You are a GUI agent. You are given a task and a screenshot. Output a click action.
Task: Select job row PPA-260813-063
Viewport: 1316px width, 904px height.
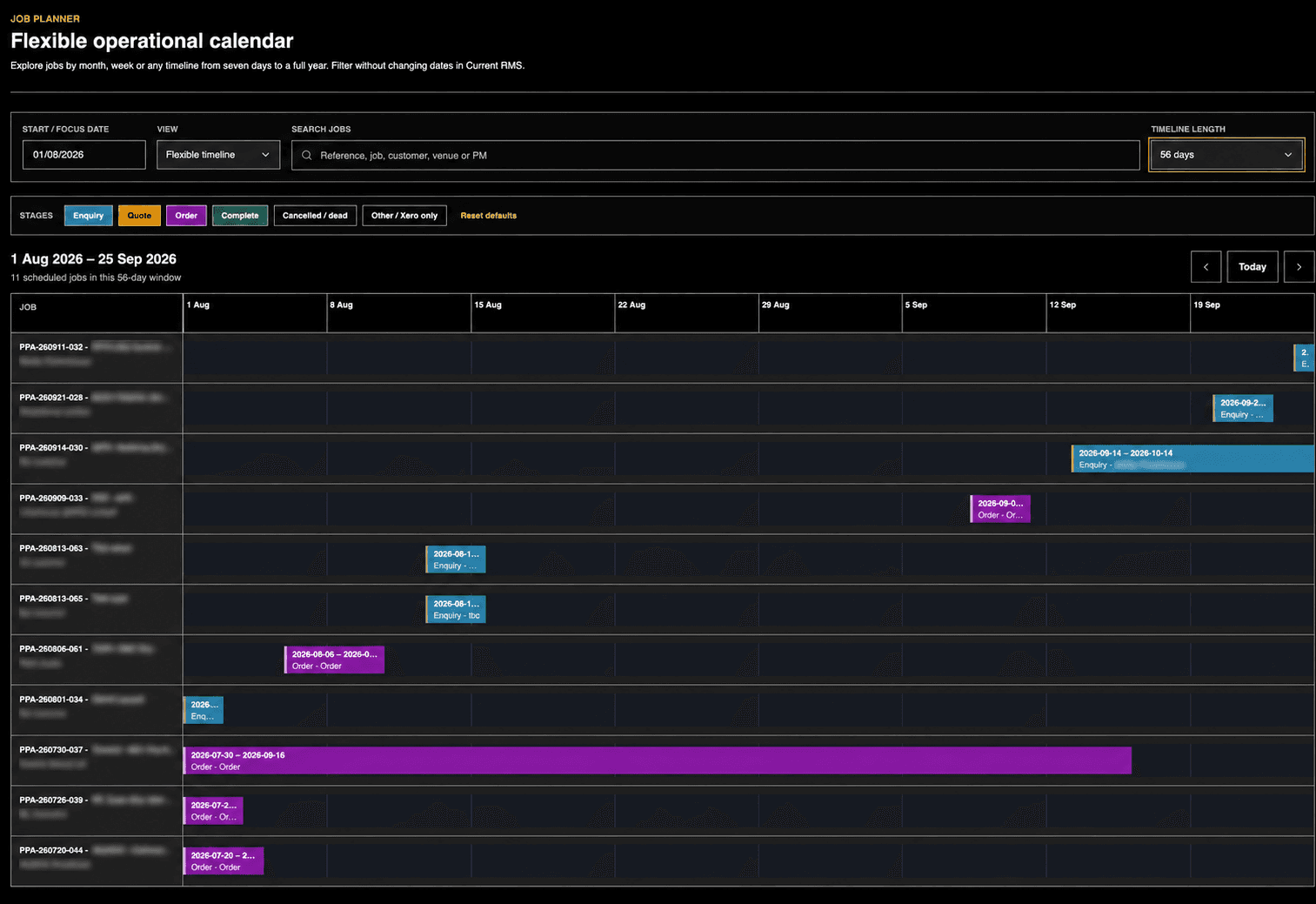[97, 559]
